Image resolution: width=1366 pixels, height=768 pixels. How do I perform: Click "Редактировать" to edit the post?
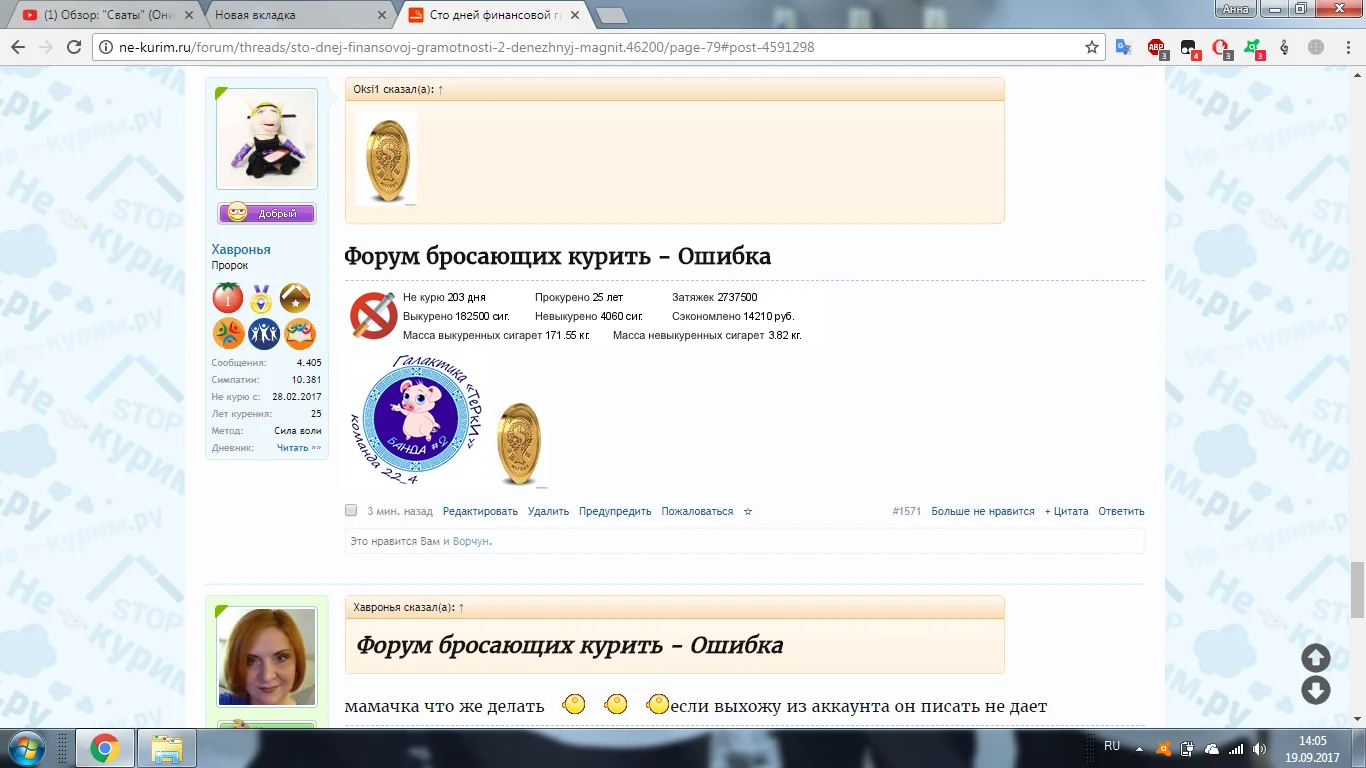pyautogui.click(x=480, y=511)
